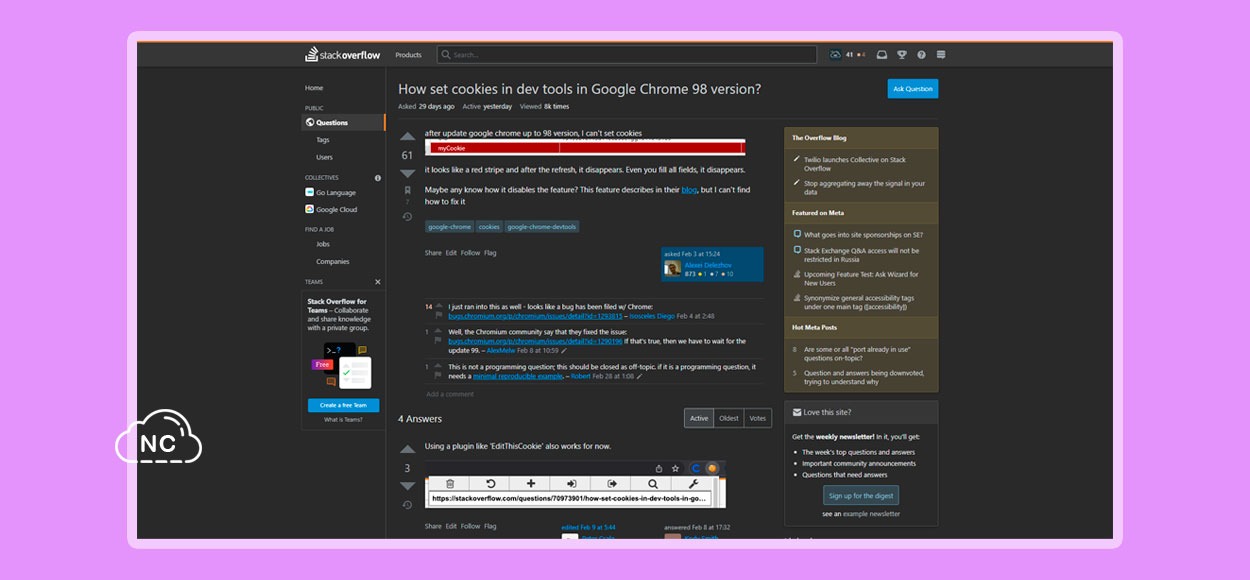The image size is (1250, 580).
Task: Open Users in the sidebar
Action: 324,157
